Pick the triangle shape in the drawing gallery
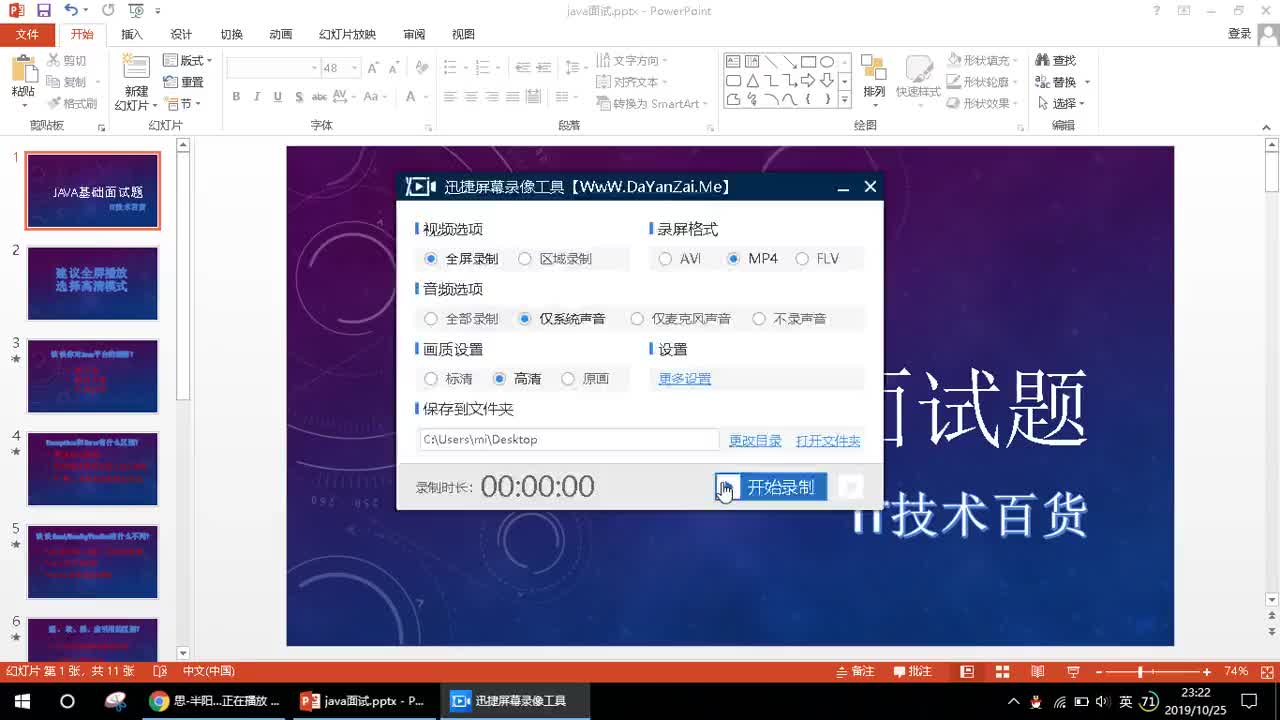 click(x=752, y=81)
